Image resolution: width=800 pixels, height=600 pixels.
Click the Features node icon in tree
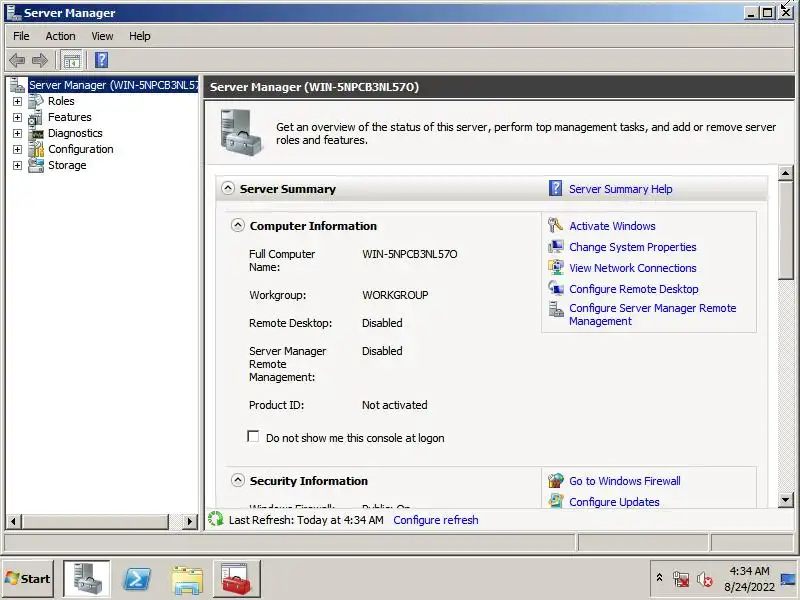(36, 117)
